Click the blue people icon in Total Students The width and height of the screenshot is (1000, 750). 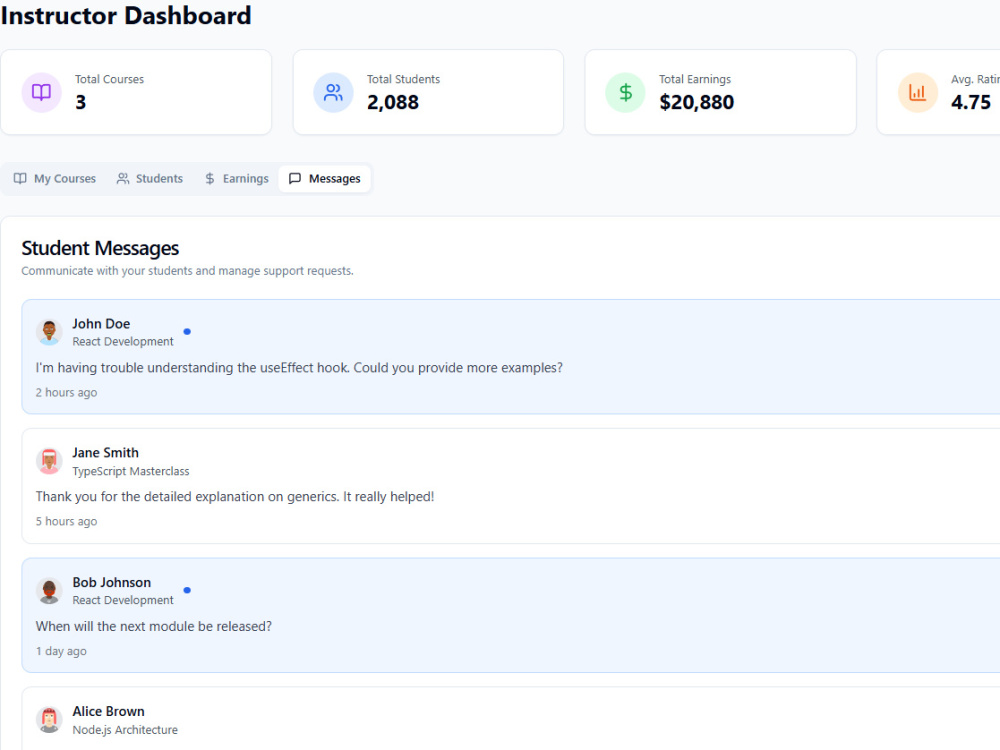[333, 92]
